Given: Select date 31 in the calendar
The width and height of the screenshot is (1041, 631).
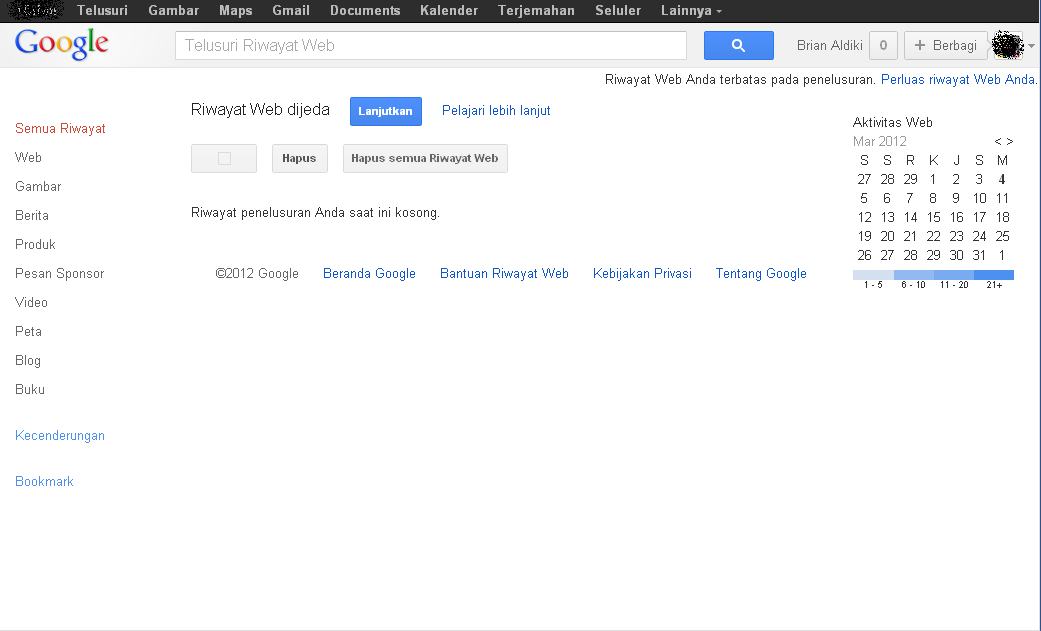Looking at the screenshot, I should coord(979,255).
